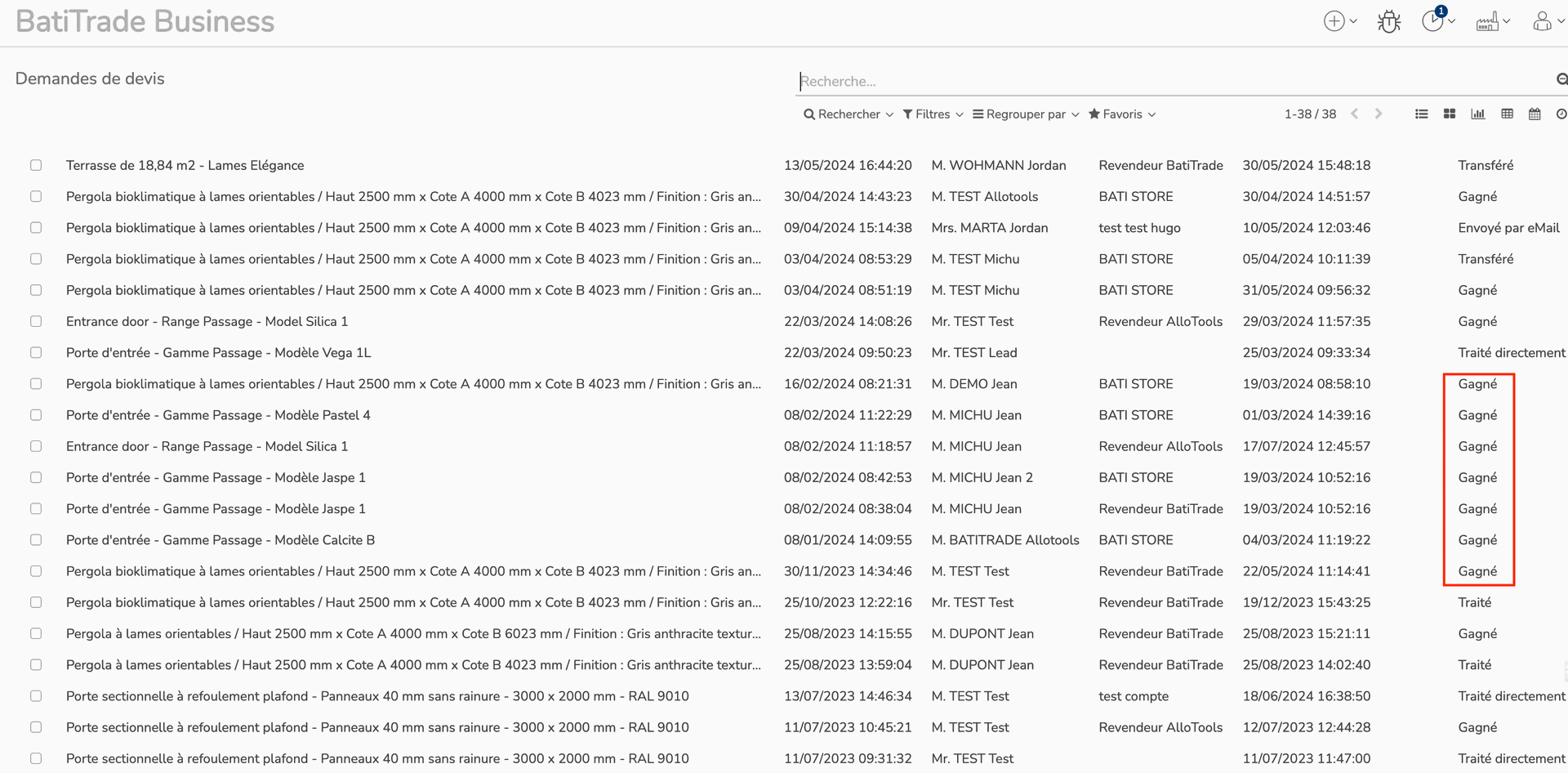This screenshot has width=1568, height=773.
Task: Click the search zoom icon in the search bar
Action: [1561, 79]
